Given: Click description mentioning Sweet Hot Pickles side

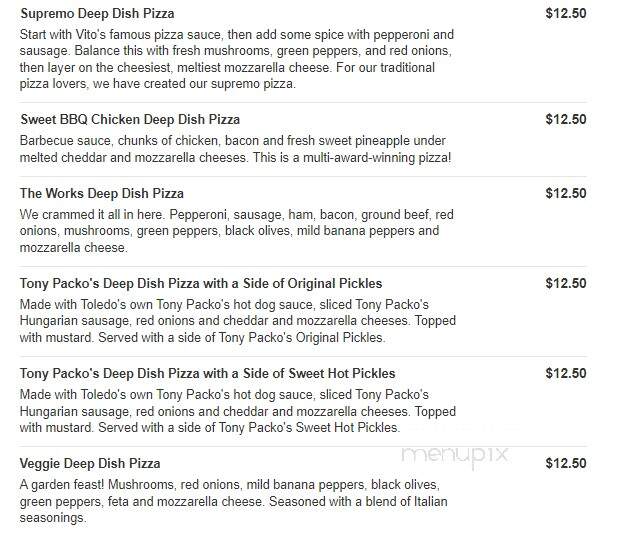Looking at the screenshot, I should (238, 411).
